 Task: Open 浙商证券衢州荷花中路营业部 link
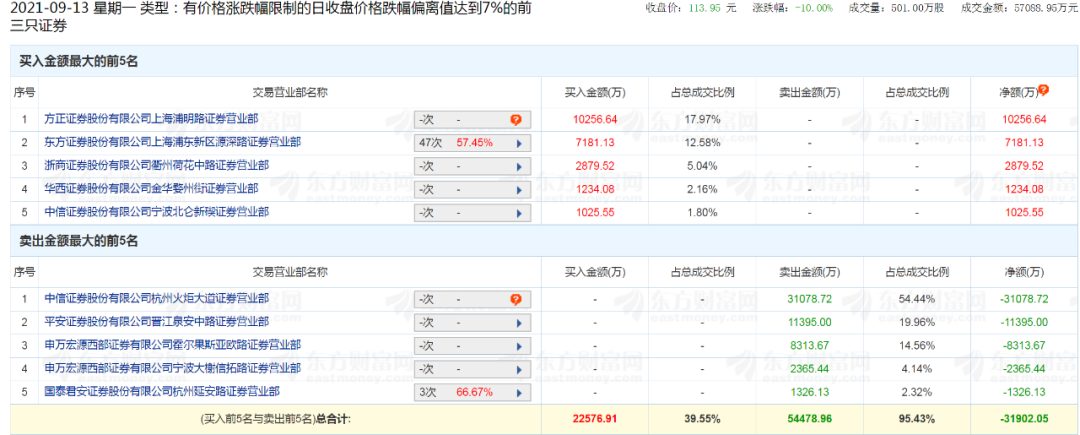(x=156, y=165)
